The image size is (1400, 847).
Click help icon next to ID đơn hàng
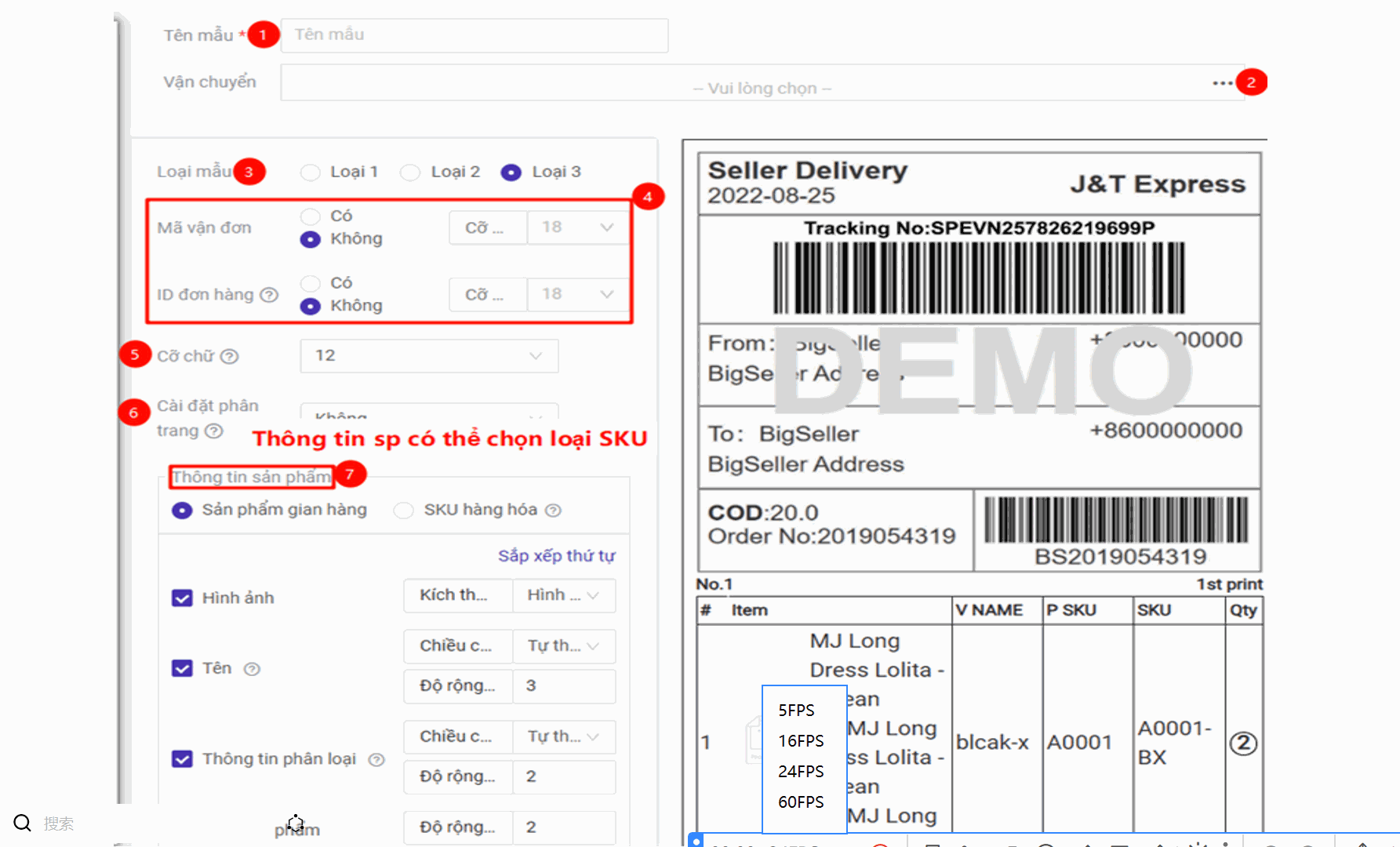tap(269, 295)
